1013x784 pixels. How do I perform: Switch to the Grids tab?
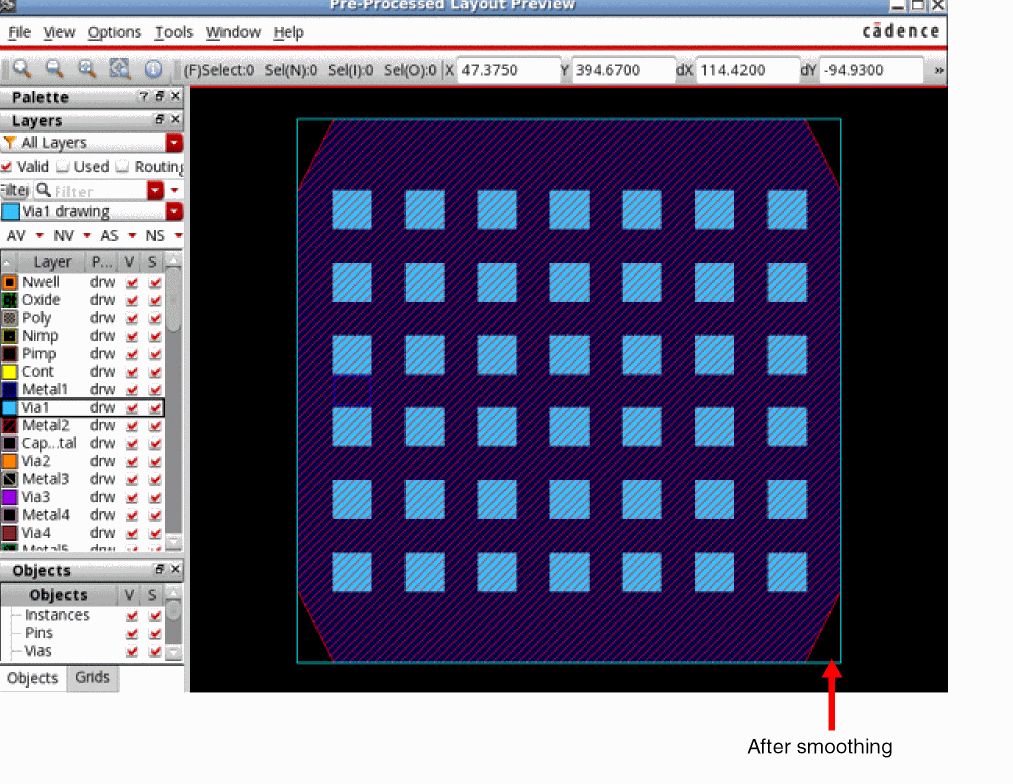coord(92,677)
